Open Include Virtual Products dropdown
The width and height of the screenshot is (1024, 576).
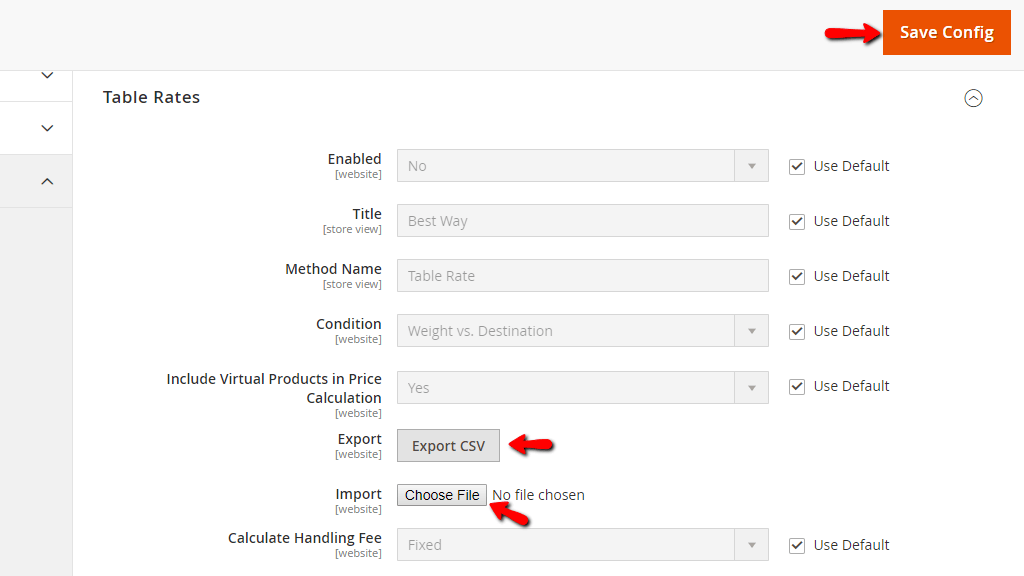tap(583, 387)
